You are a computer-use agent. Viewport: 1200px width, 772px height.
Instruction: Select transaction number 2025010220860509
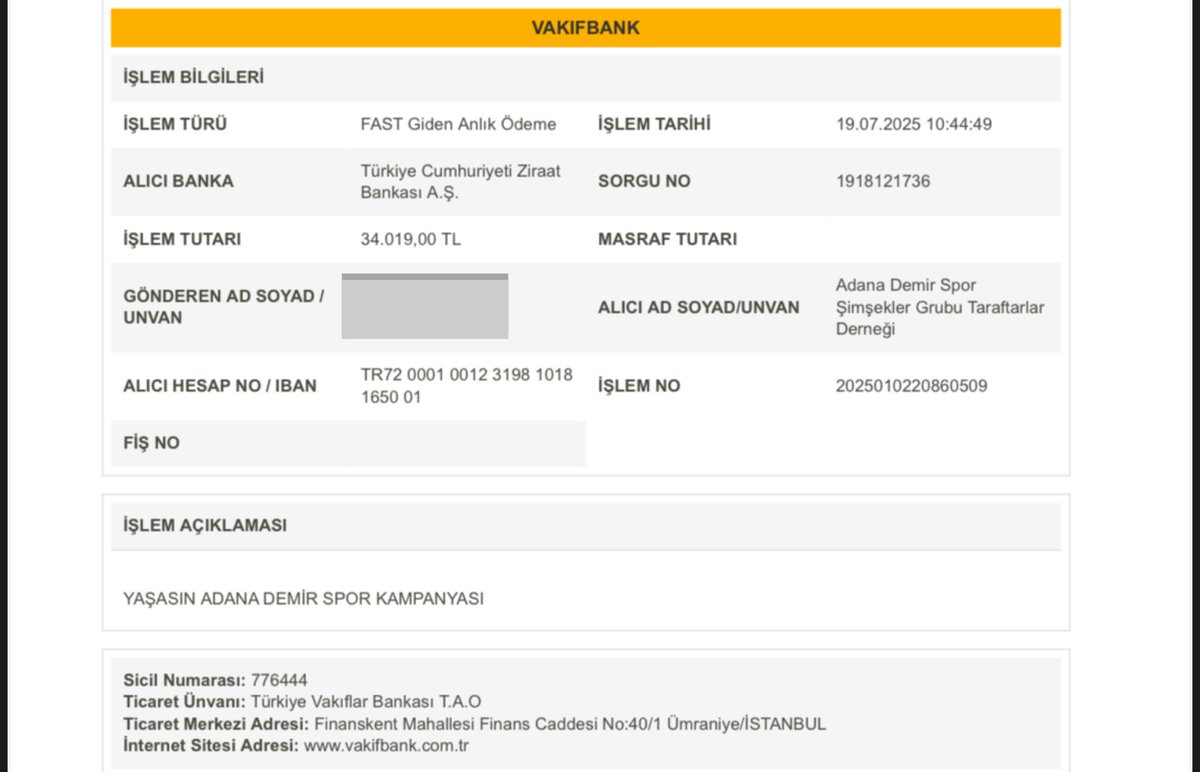tap(912, 385)
